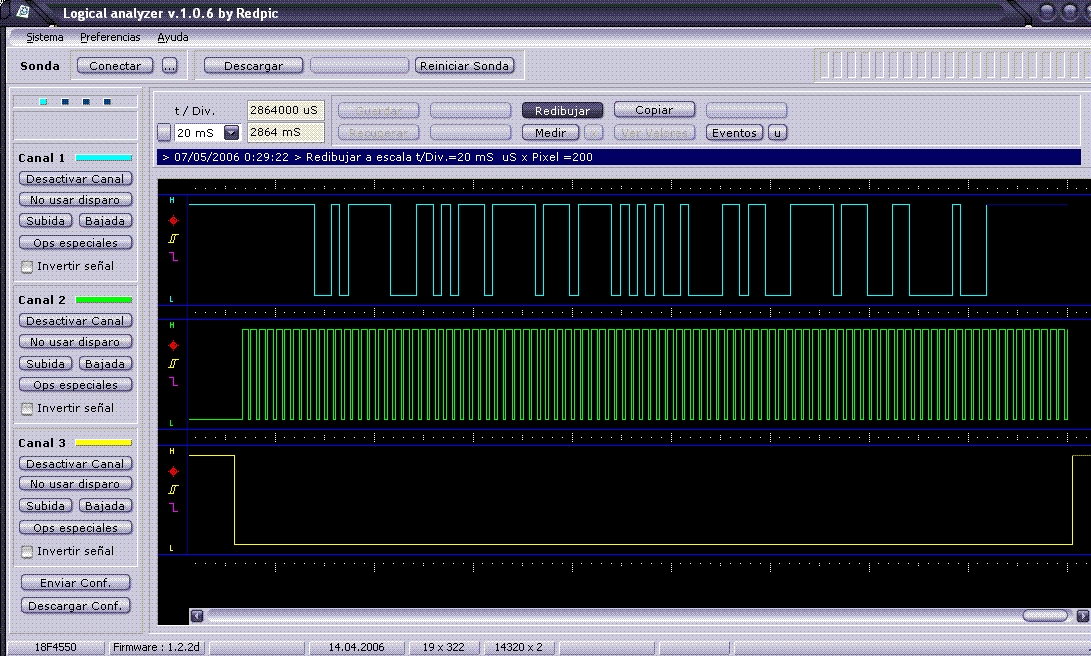The height and width of the screenshot is (656, 1091).
Task: Click the magenta falling-edge icon in Canal 3 waveform
Action: pos(173,508)
